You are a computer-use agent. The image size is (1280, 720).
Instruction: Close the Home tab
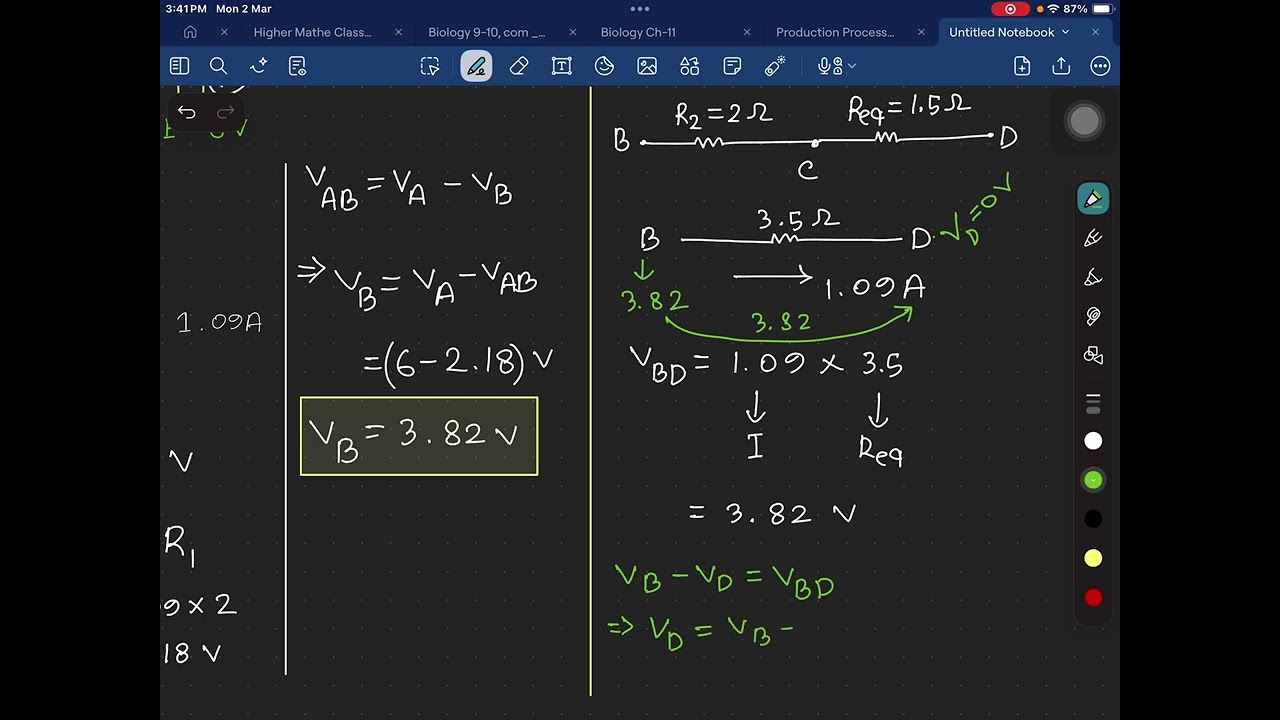pos(224,32)
